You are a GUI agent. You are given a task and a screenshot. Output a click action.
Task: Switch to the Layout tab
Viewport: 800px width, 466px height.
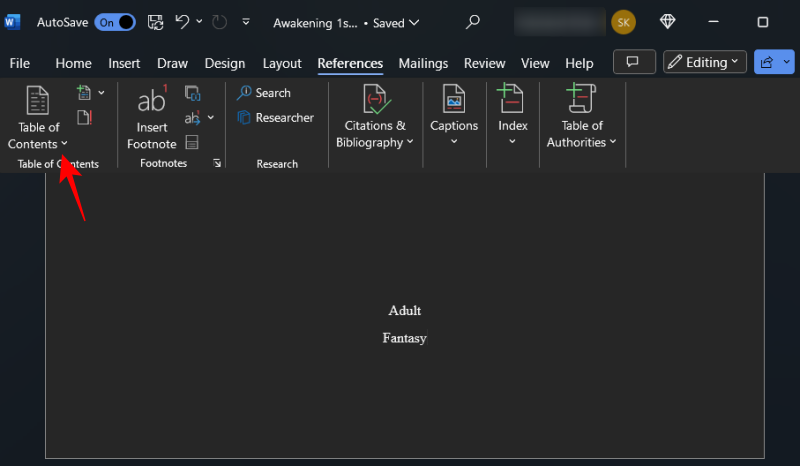(282, 63)
